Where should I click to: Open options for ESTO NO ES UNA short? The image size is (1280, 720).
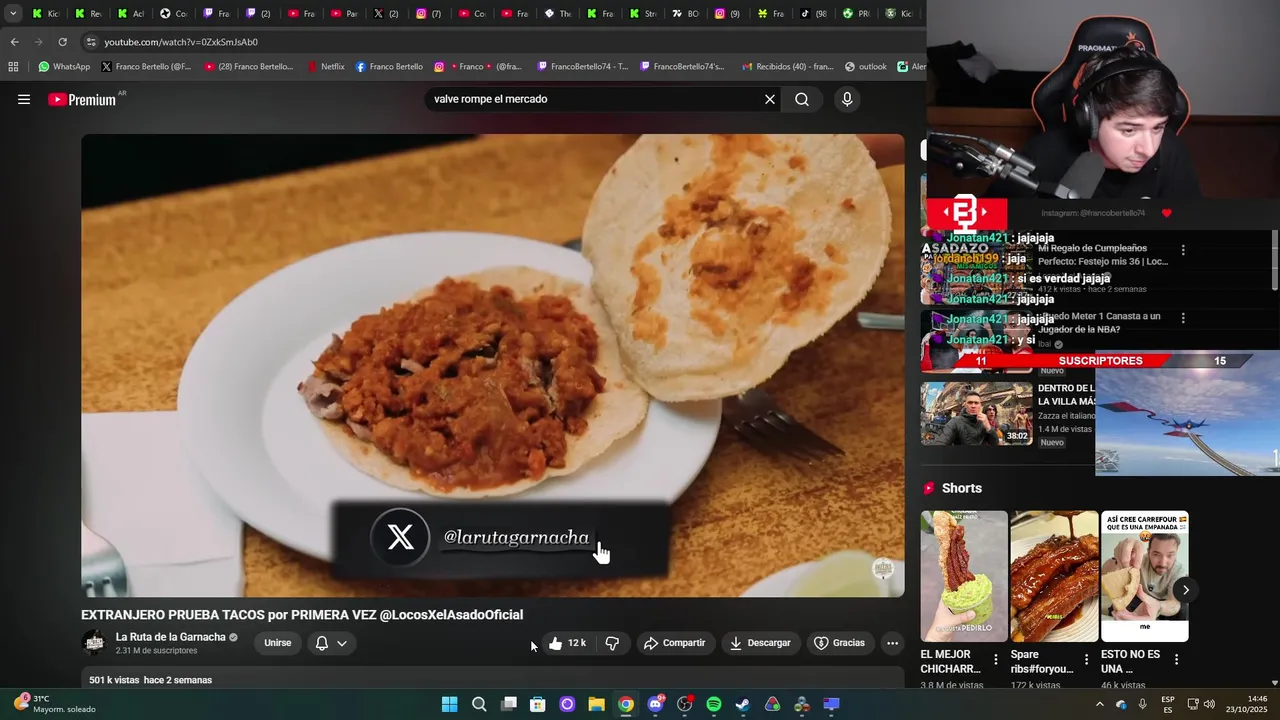tap(1176, 660)
